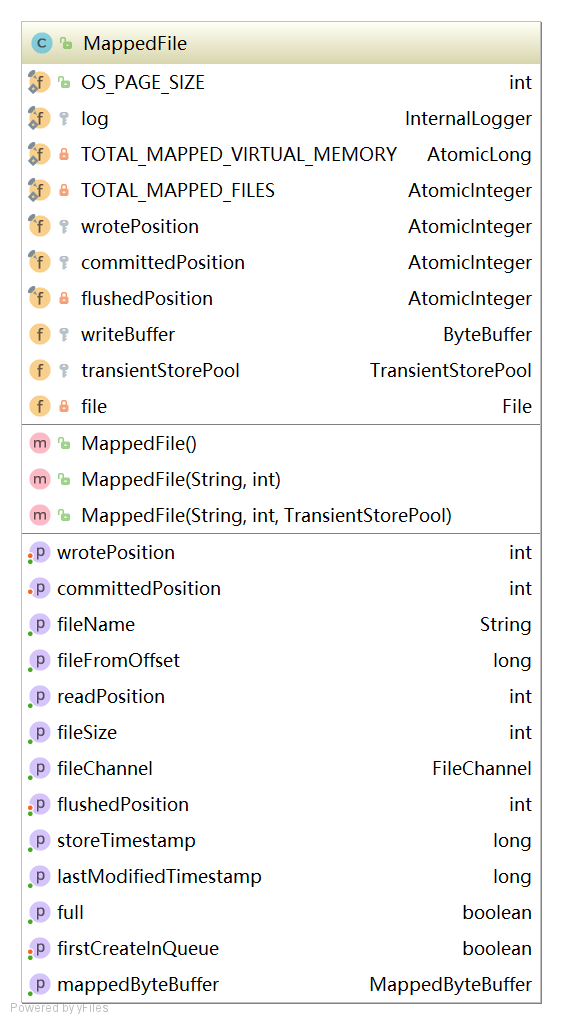Select constructor MappedFile(String, int, TransientStorePool)
This screenshot has width=562, height=1024.
point(281,516)
